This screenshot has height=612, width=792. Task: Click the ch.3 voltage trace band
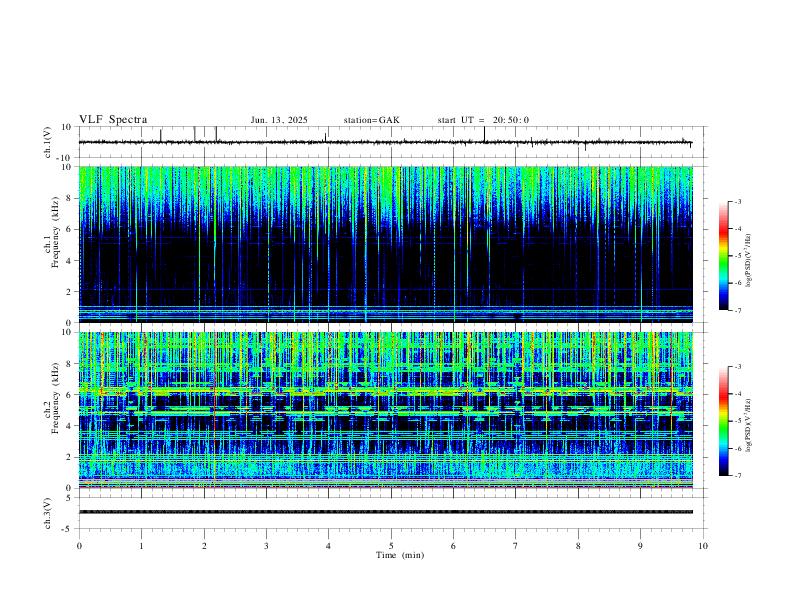click(x=386, y=512)
